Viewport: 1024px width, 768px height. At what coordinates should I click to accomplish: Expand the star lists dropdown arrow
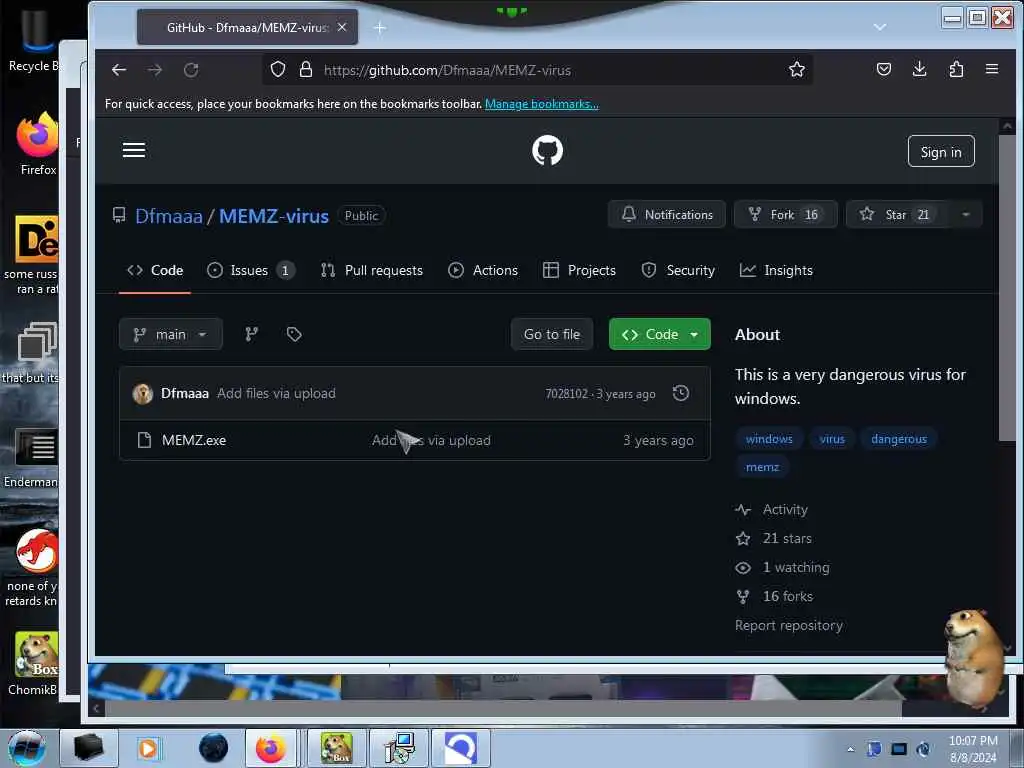pos(966,214)
